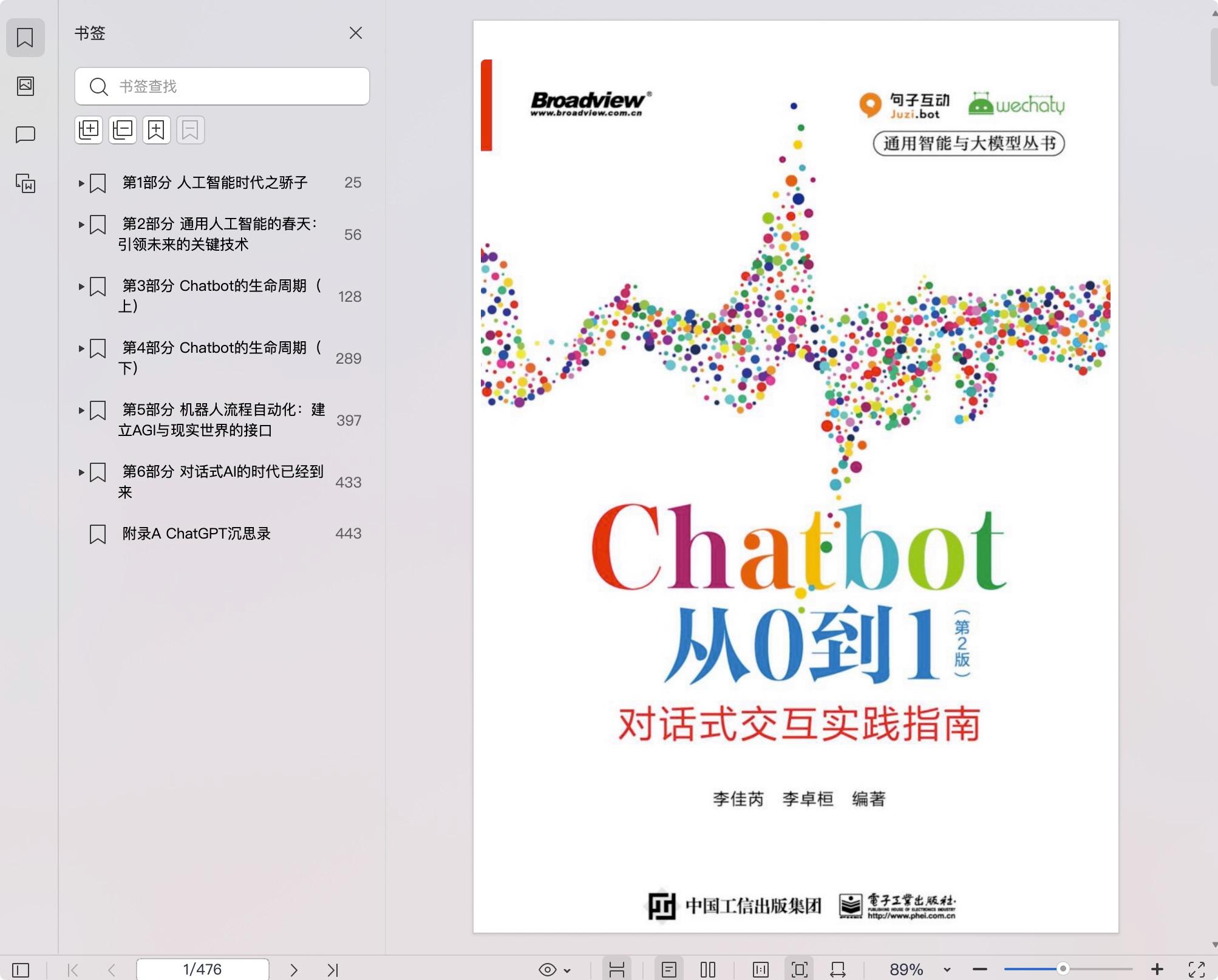
Task: Zoom out with the minus button
Action: click(979, 970)
